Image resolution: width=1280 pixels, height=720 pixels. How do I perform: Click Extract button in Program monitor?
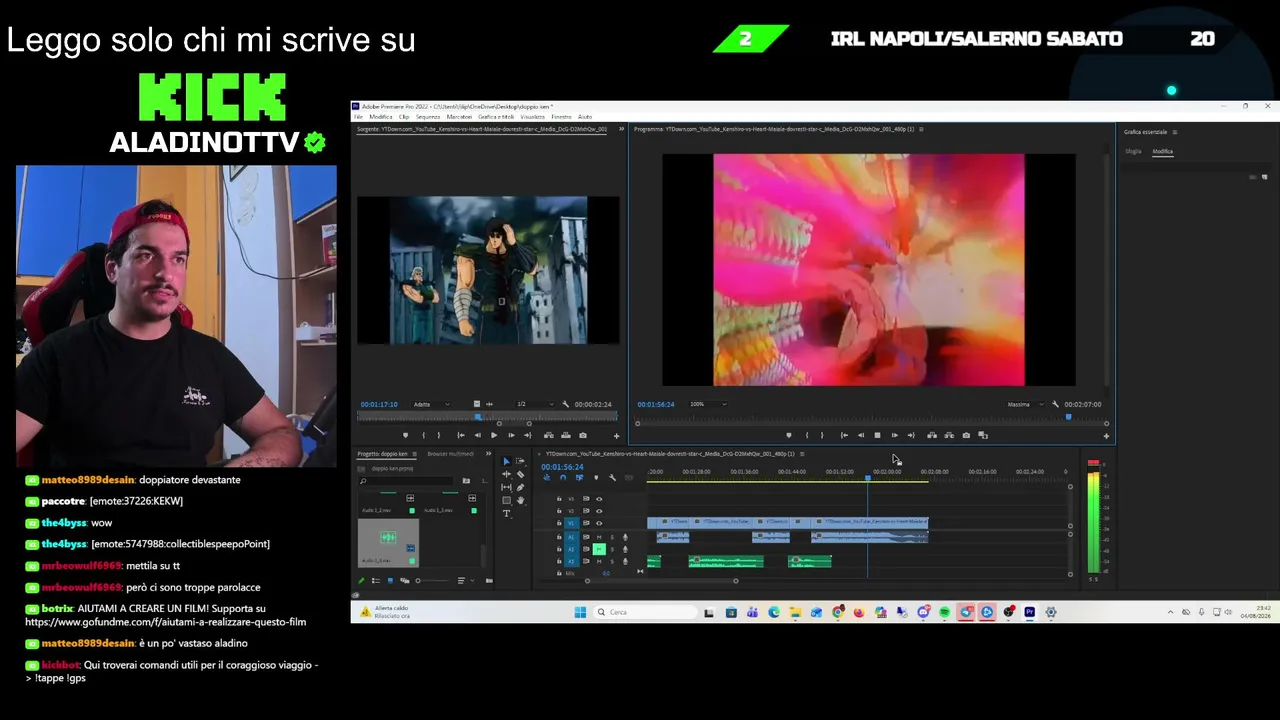coord(949,435)
